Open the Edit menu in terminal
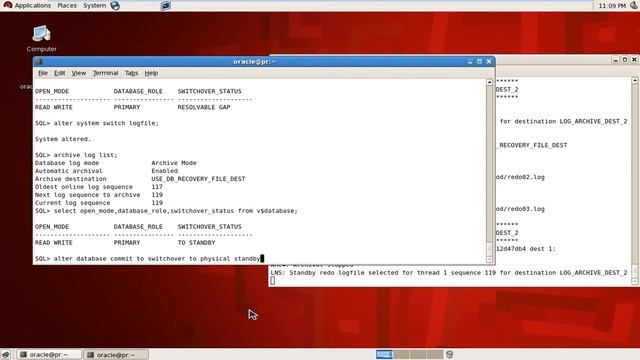This screenshot has width=640, height=360. pos(60,73)
